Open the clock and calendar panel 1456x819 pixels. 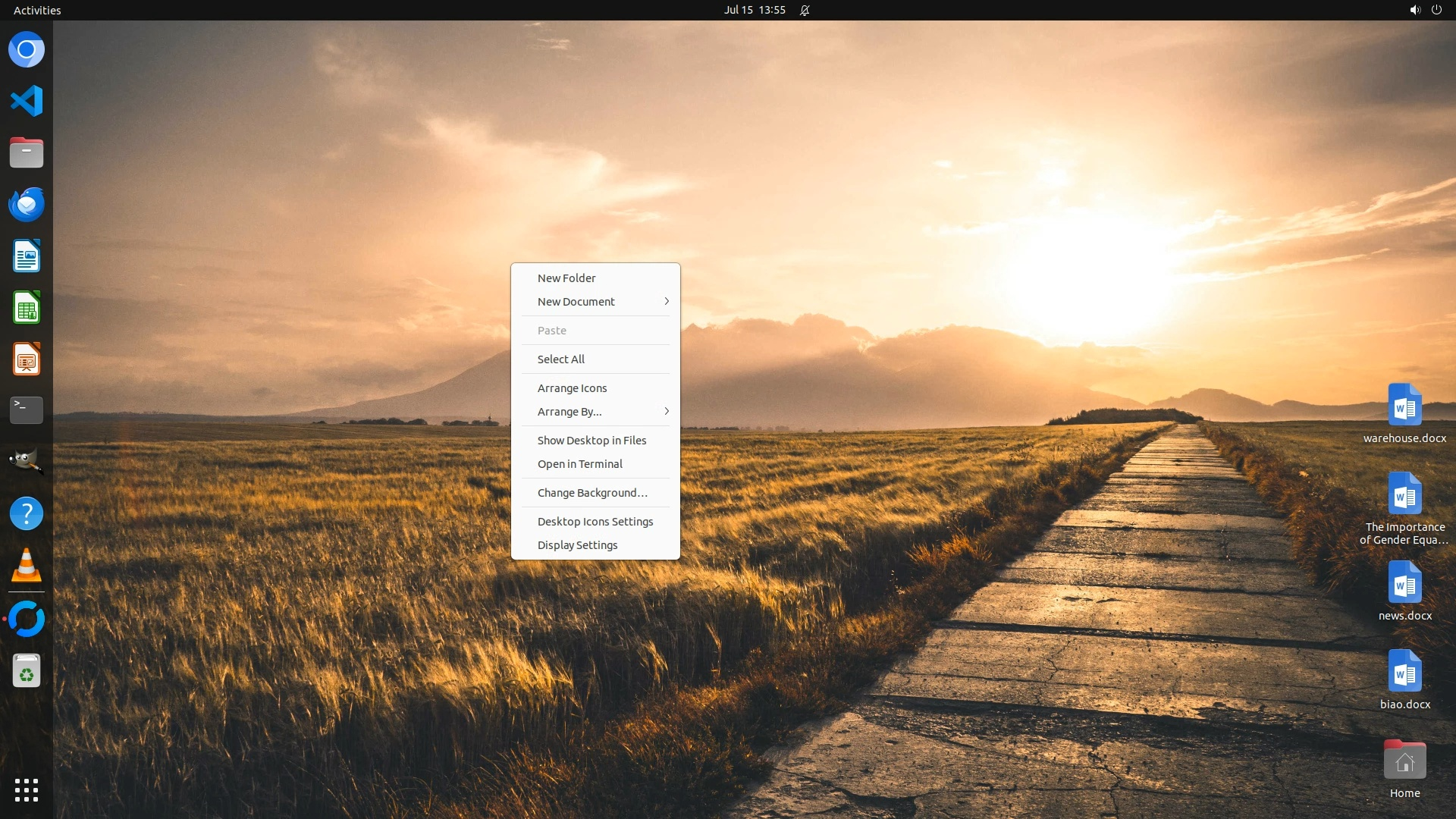[x=754, y=10]
